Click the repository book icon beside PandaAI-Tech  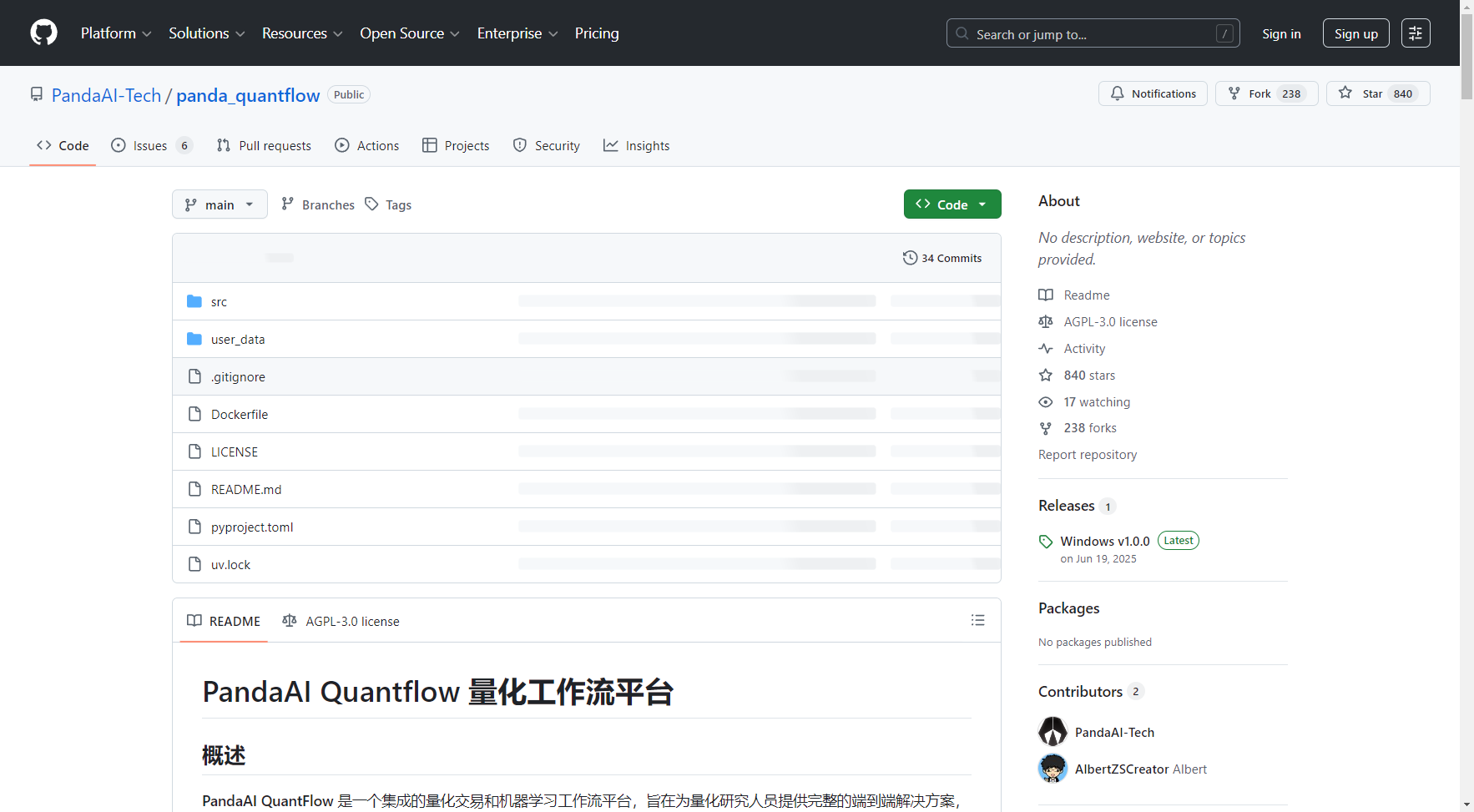[x=37, y=94]
